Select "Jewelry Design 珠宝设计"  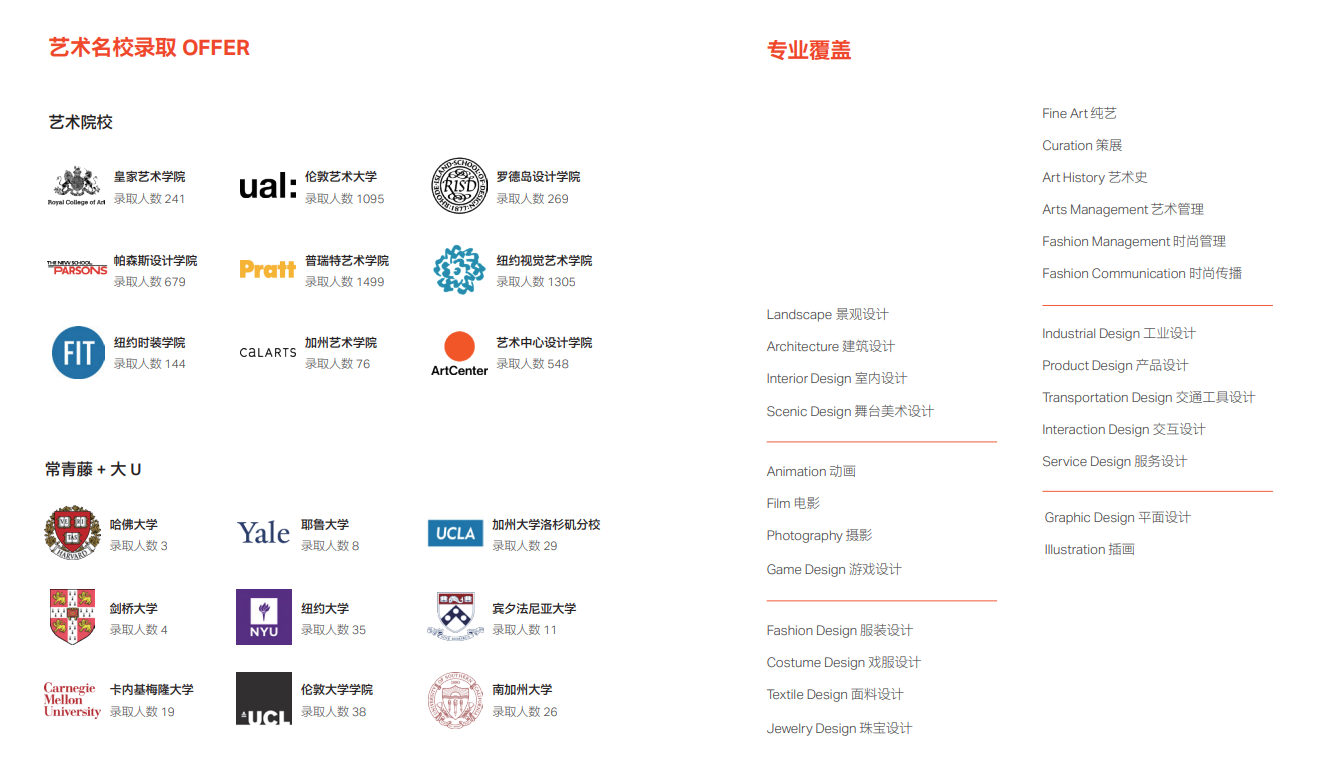[839, 729]
